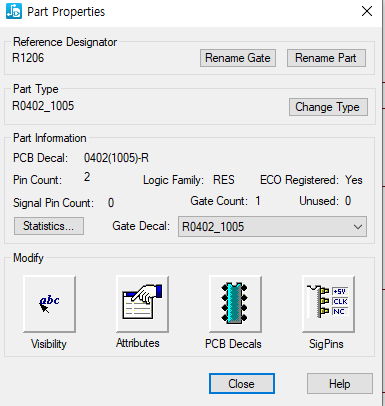
Task: Click the Close button at the bottom
Action: (242, 384)
